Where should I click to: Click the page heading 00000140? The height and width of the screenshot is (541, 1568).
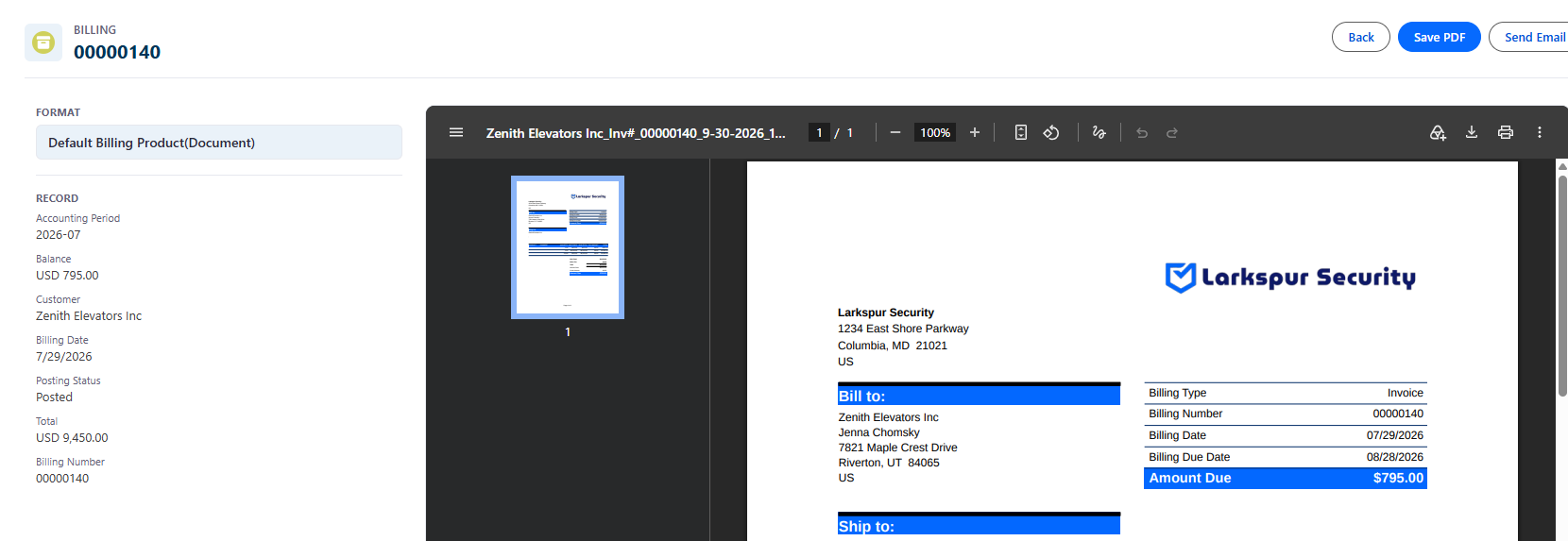pyautogui.click(x=117, y=52)
